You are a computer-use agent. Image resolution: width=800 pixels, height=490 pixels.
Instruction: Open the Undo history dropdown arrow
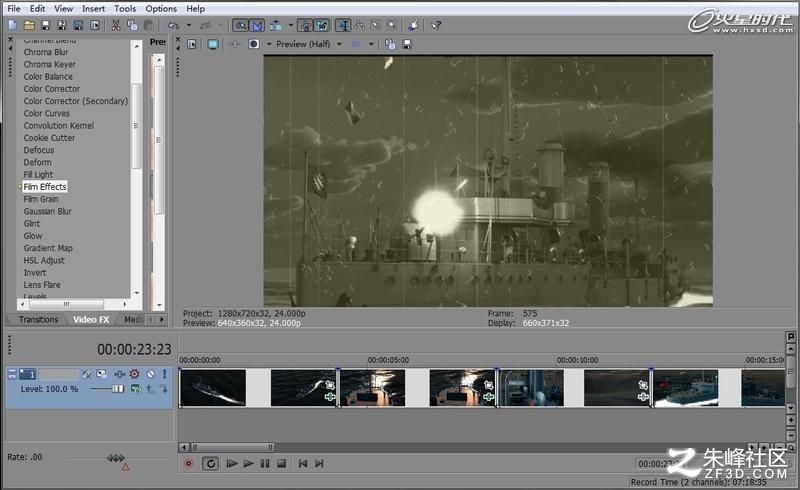coord(188,25)
